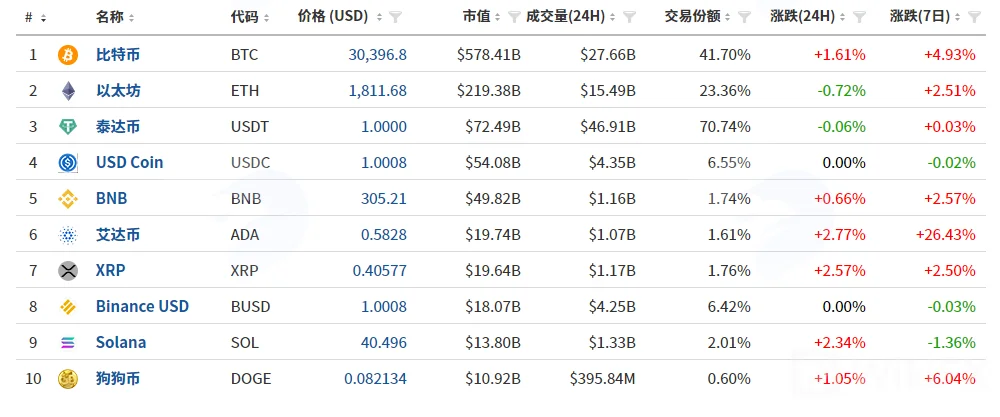Click 7-day change value +26.43%
Viewport: 1000px width, 417px height.
click(946, 235)
